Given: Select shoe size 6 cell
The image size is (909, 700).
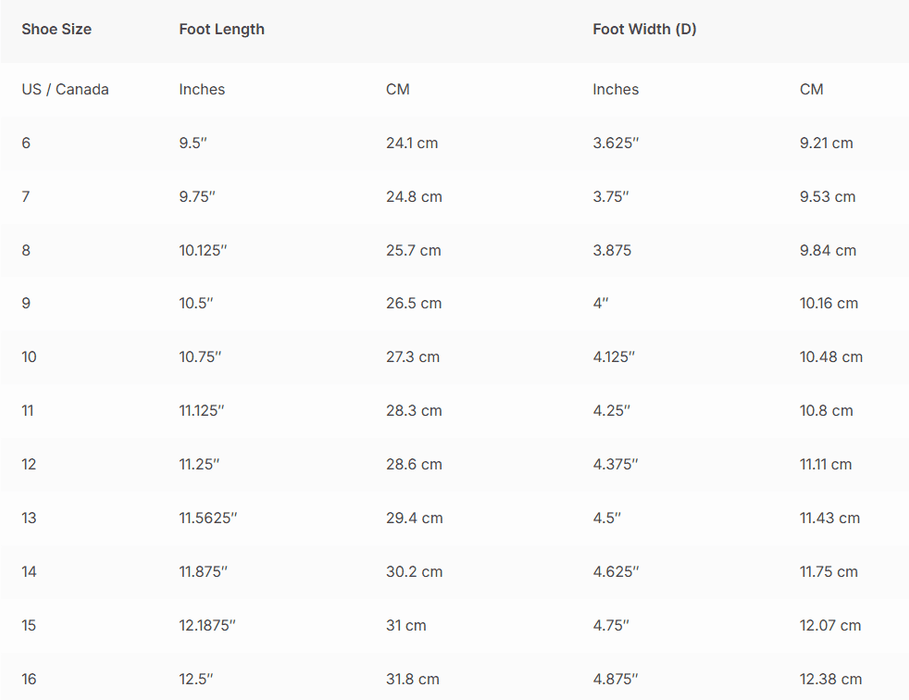Looking at the screenshot, I should (26, 143).
